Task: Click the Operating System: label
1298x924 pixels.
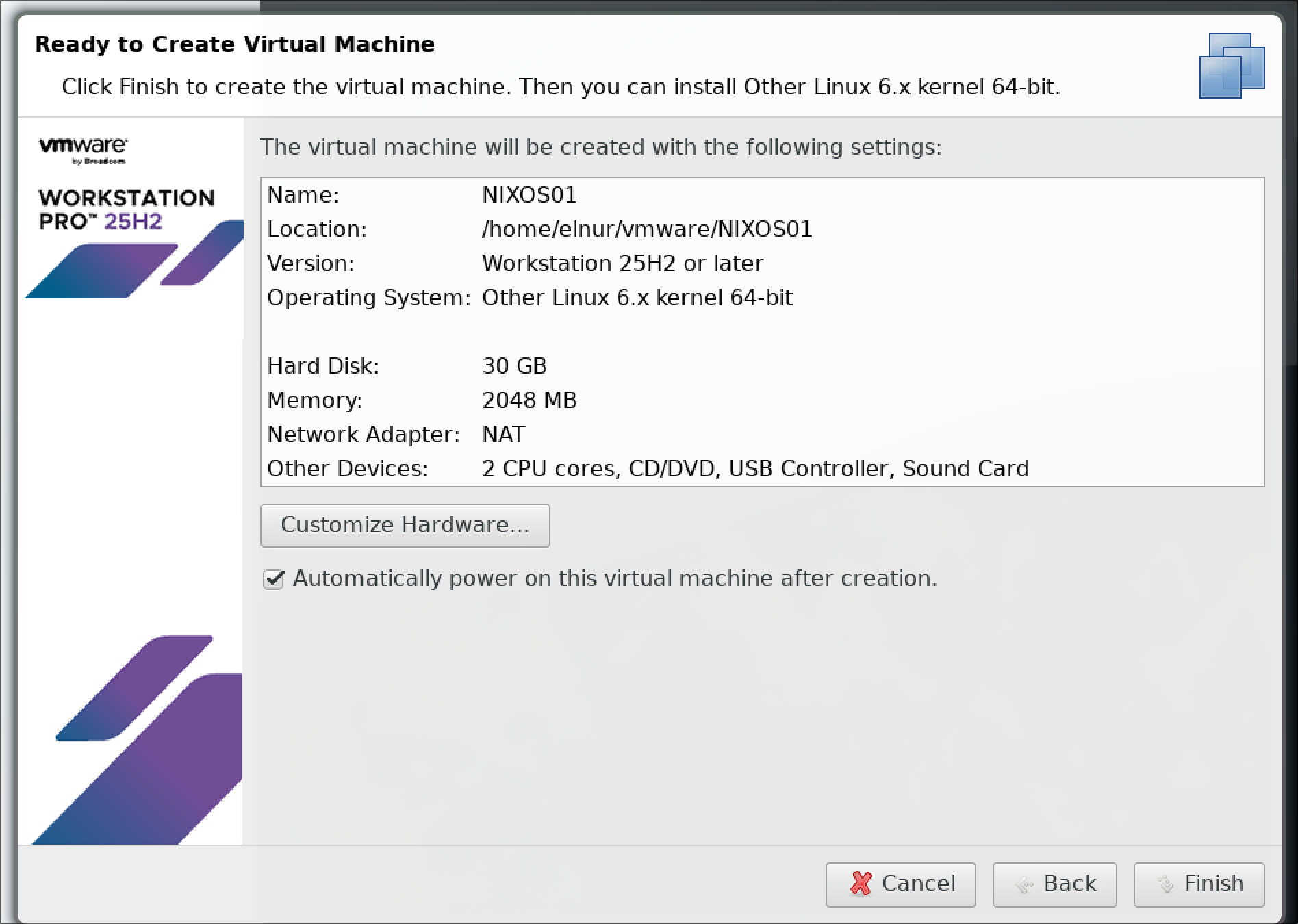Action: 369,298
